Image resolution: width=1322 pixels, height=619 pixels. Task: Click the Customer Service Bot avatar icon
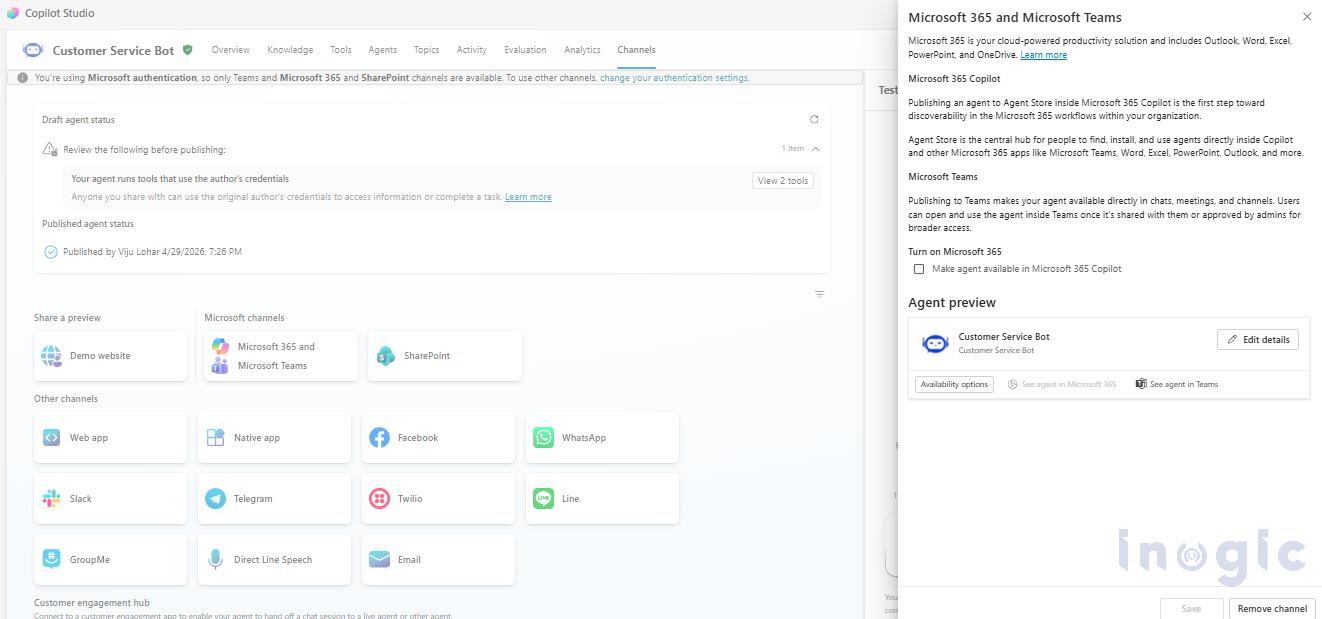(33, 50)
